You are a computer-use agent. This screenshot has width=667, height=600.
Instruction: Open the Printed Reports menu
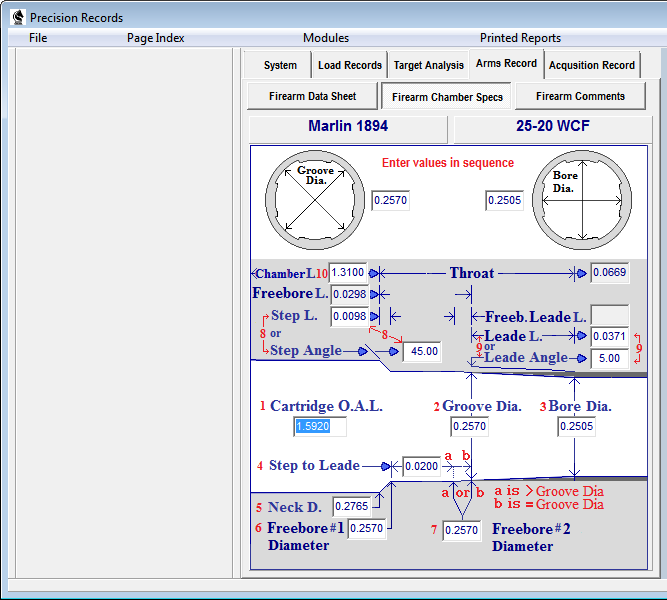(x=520, y=38)
